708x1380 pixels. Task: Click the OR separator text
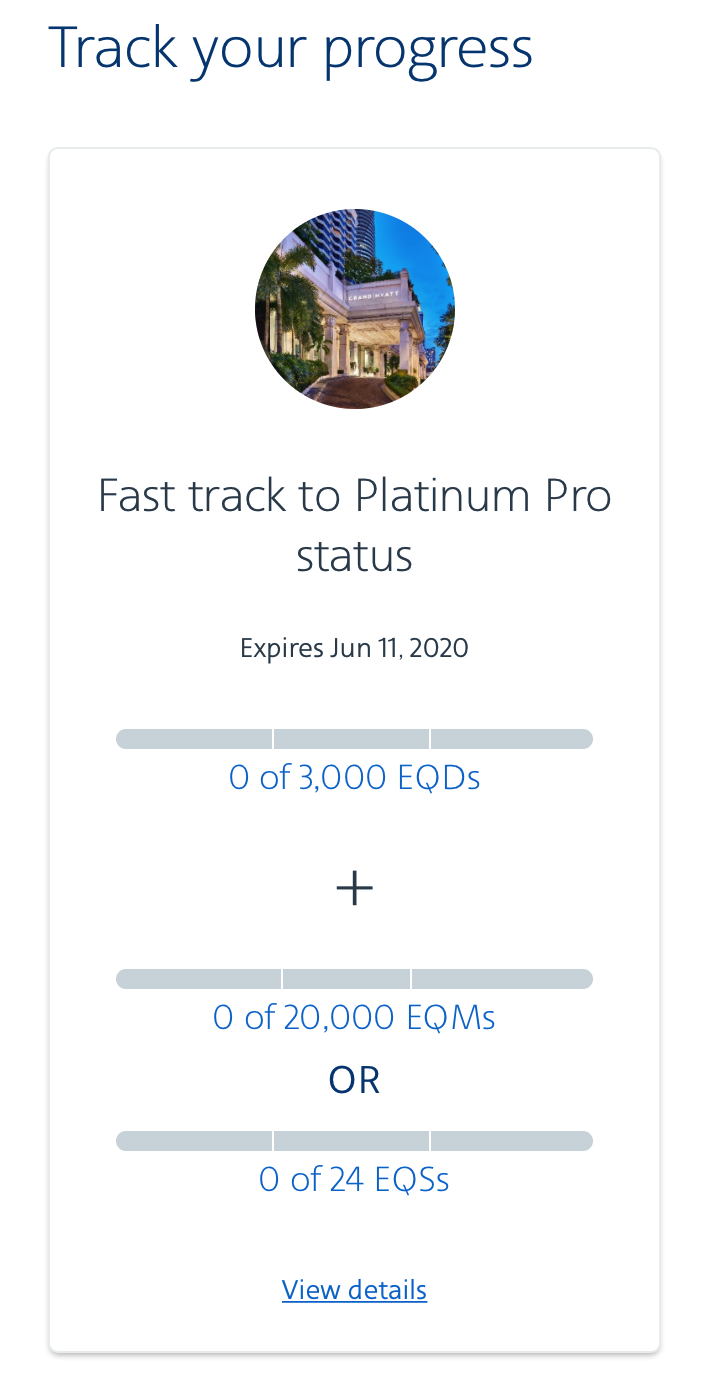(x=354, y=1080)
